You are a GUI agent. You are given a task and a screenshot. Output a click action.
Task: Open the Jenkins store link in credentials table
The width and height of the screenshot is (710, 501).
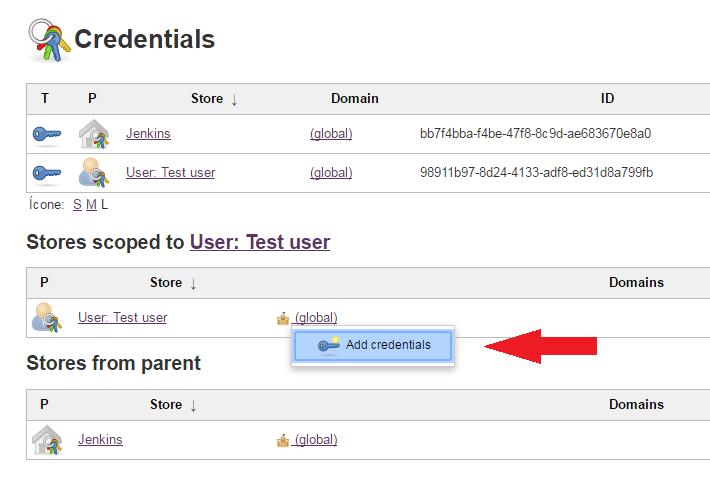(x=148, y=134)
